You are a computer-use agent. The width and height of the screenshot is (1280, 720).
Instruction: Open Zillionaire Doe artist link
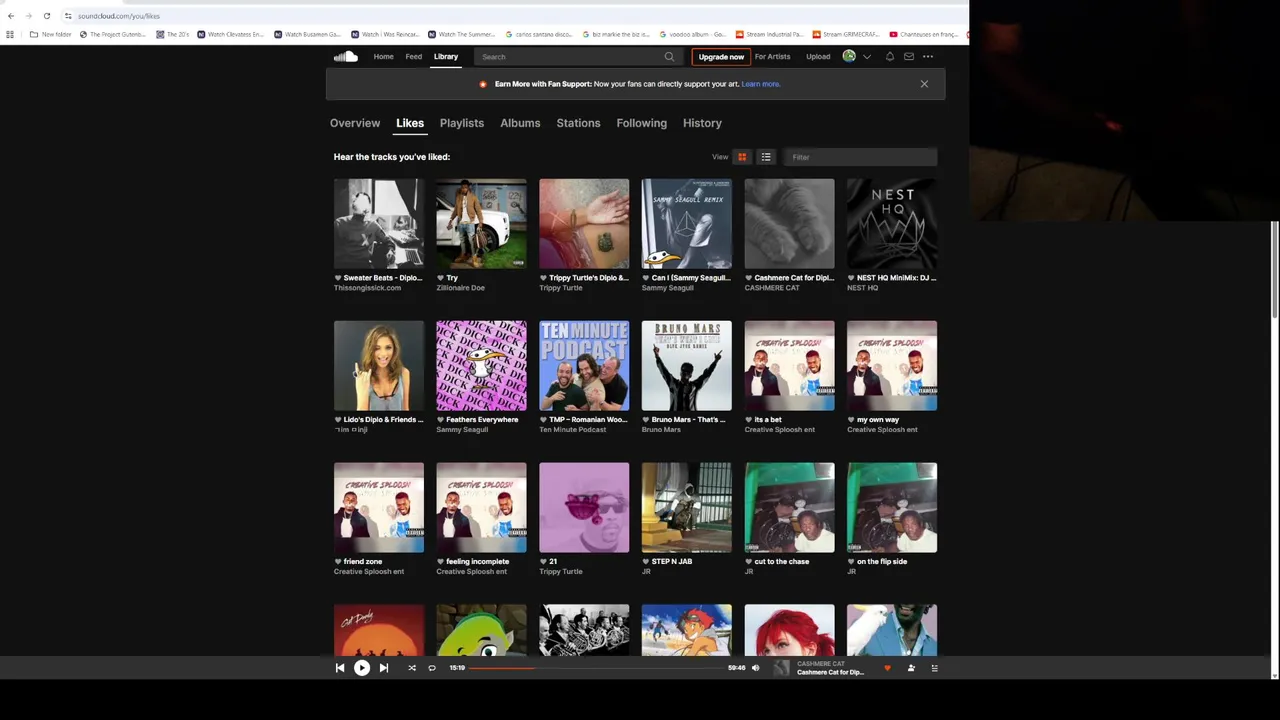pos(460,288)
